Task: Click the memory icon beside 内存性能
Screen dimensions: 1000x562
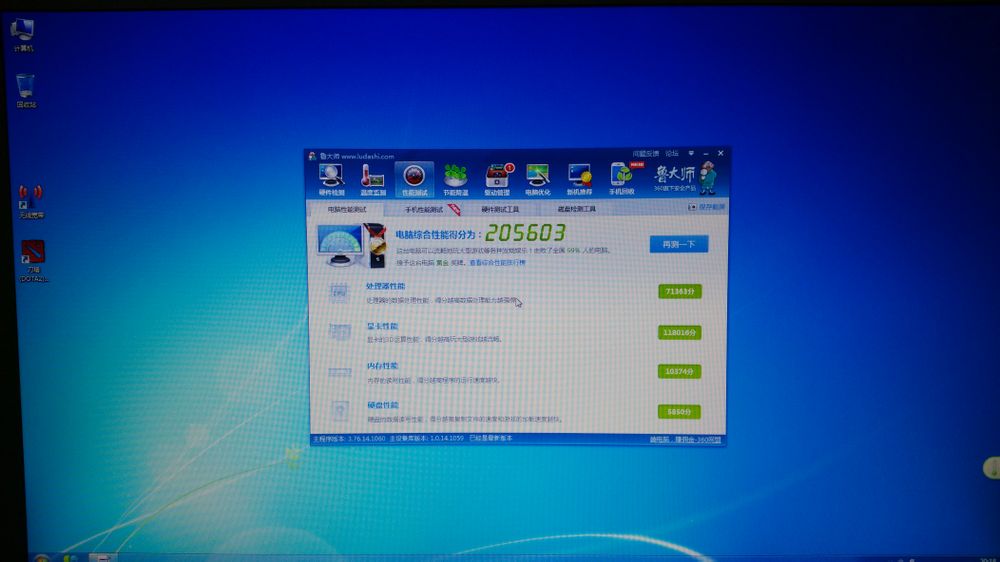Action: point(339,371)
